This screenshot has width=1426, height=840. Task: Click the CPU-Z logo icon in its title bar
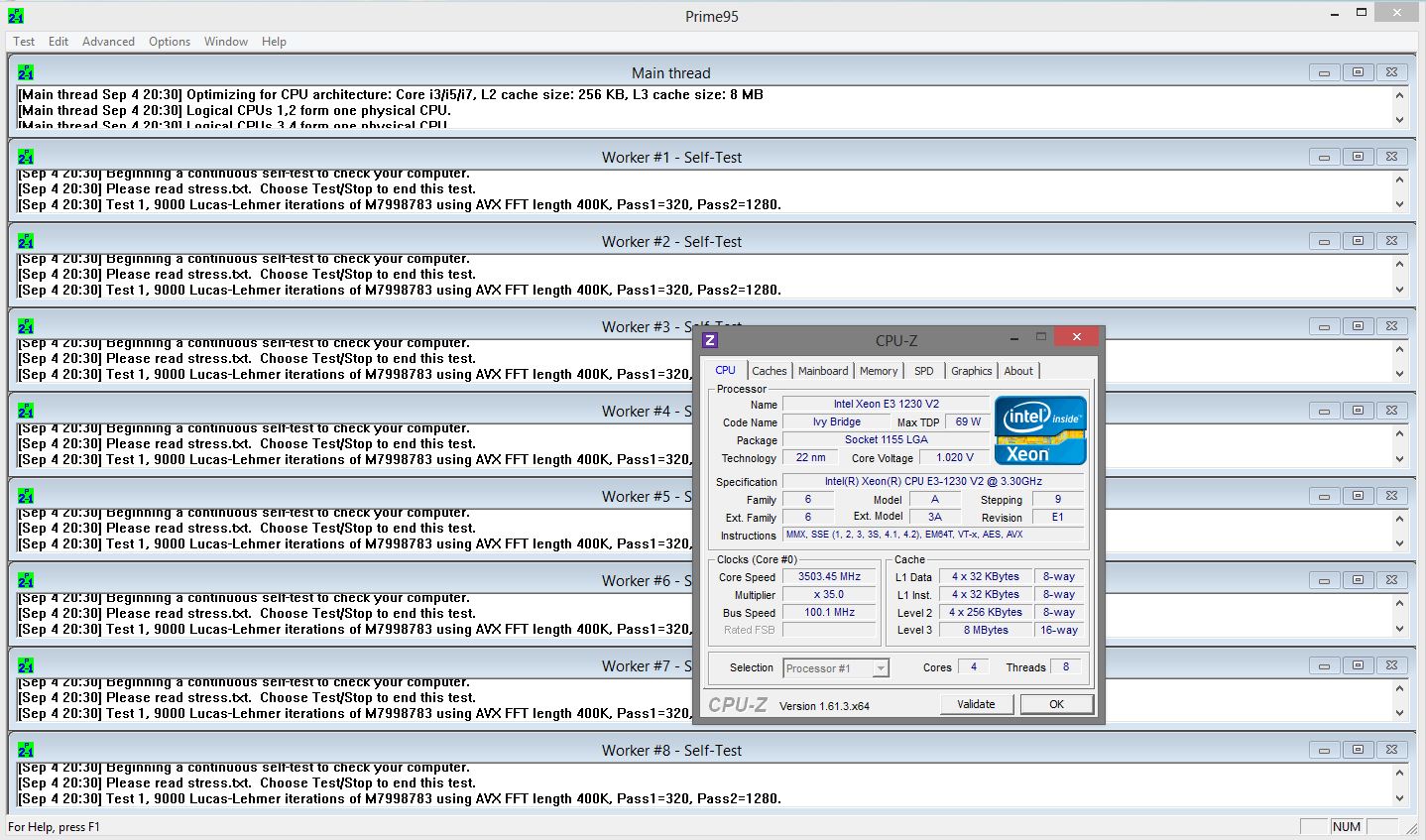point(710,340)
